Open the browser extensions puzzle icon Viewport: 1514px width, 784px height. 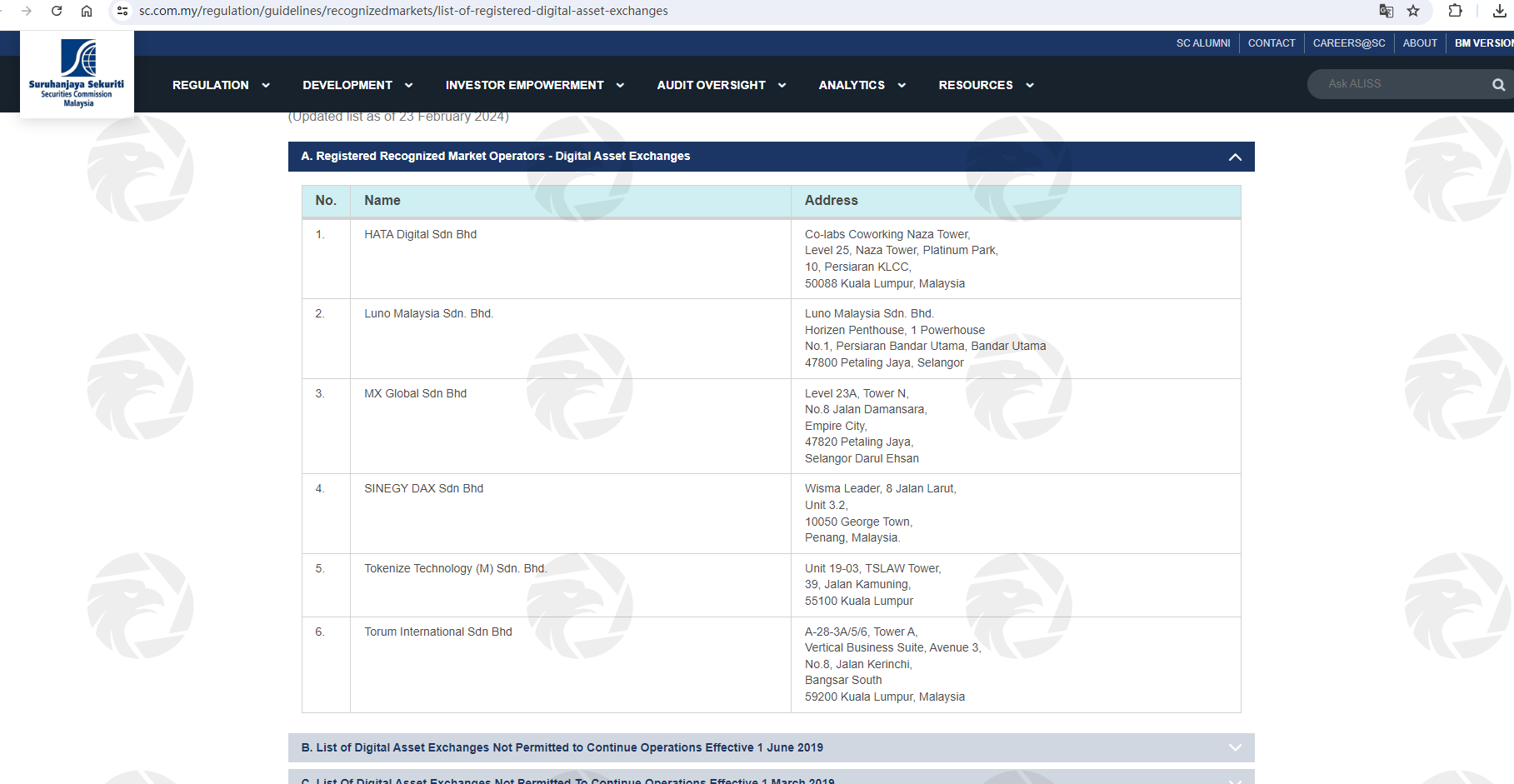[1456, 11]
